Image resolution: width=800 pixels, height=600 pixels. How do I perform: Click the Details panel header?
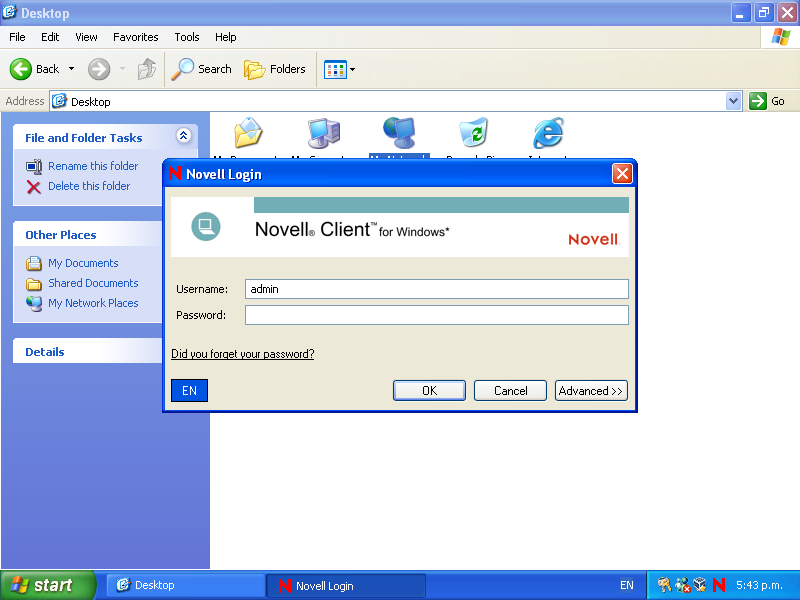[x=87, y=352]
